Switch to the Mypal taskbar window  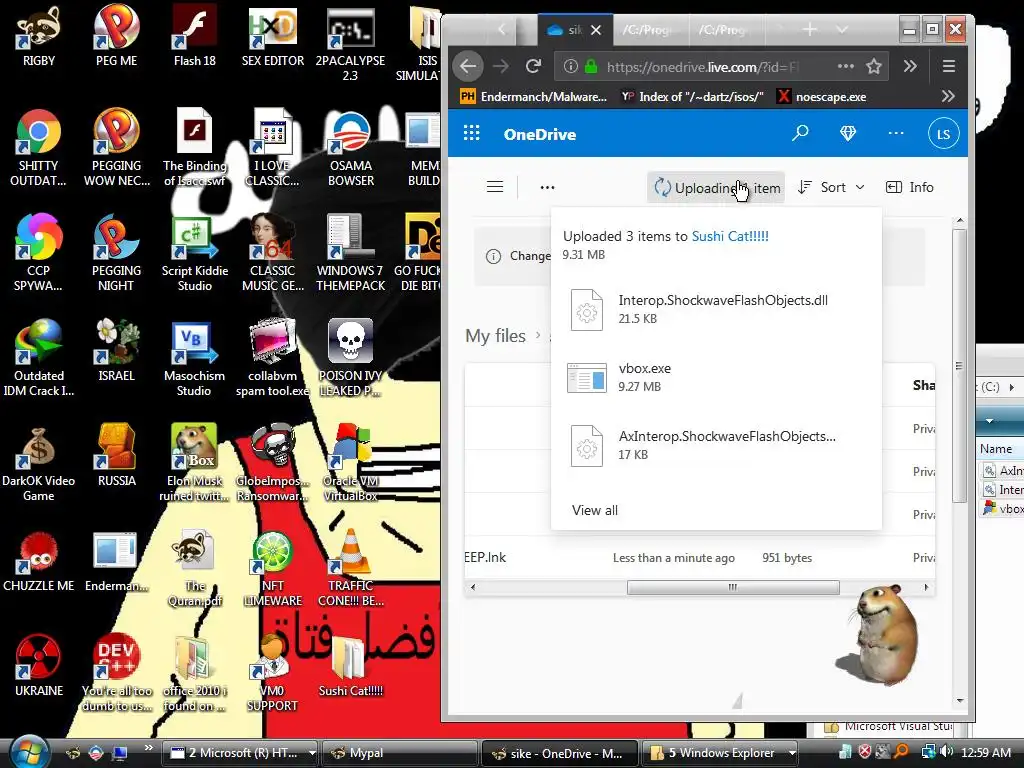tap(400, 753)
